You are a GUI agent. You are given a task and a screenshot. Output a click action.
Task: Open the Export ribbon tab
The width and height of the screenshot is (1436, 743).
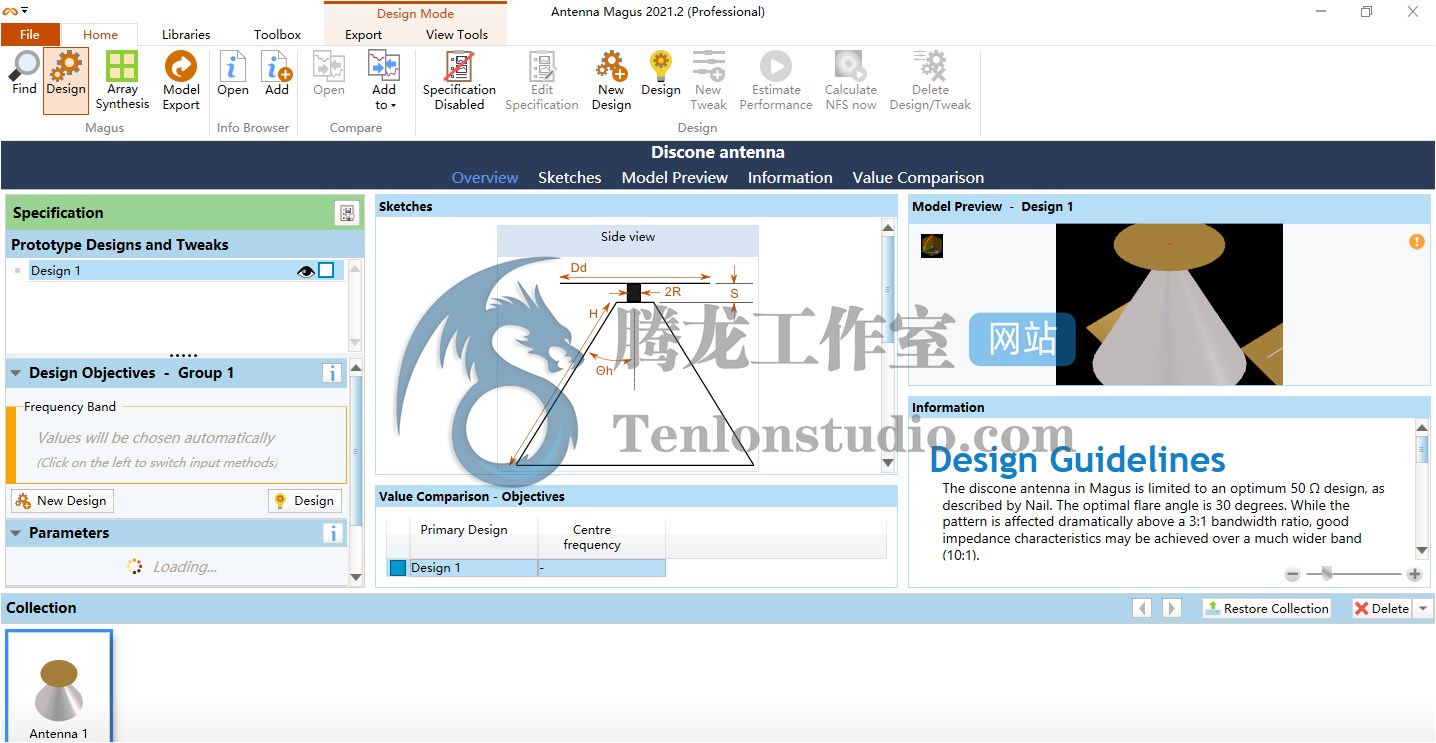coord(364,34)
